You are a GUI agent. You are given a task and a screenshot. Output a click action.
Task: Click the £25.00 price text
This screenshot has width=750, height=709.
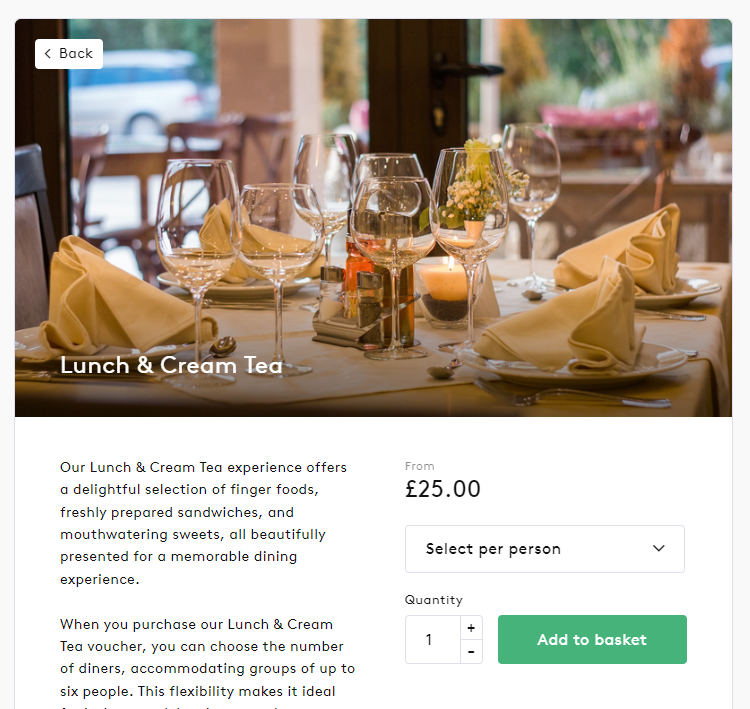coord(442,489)
